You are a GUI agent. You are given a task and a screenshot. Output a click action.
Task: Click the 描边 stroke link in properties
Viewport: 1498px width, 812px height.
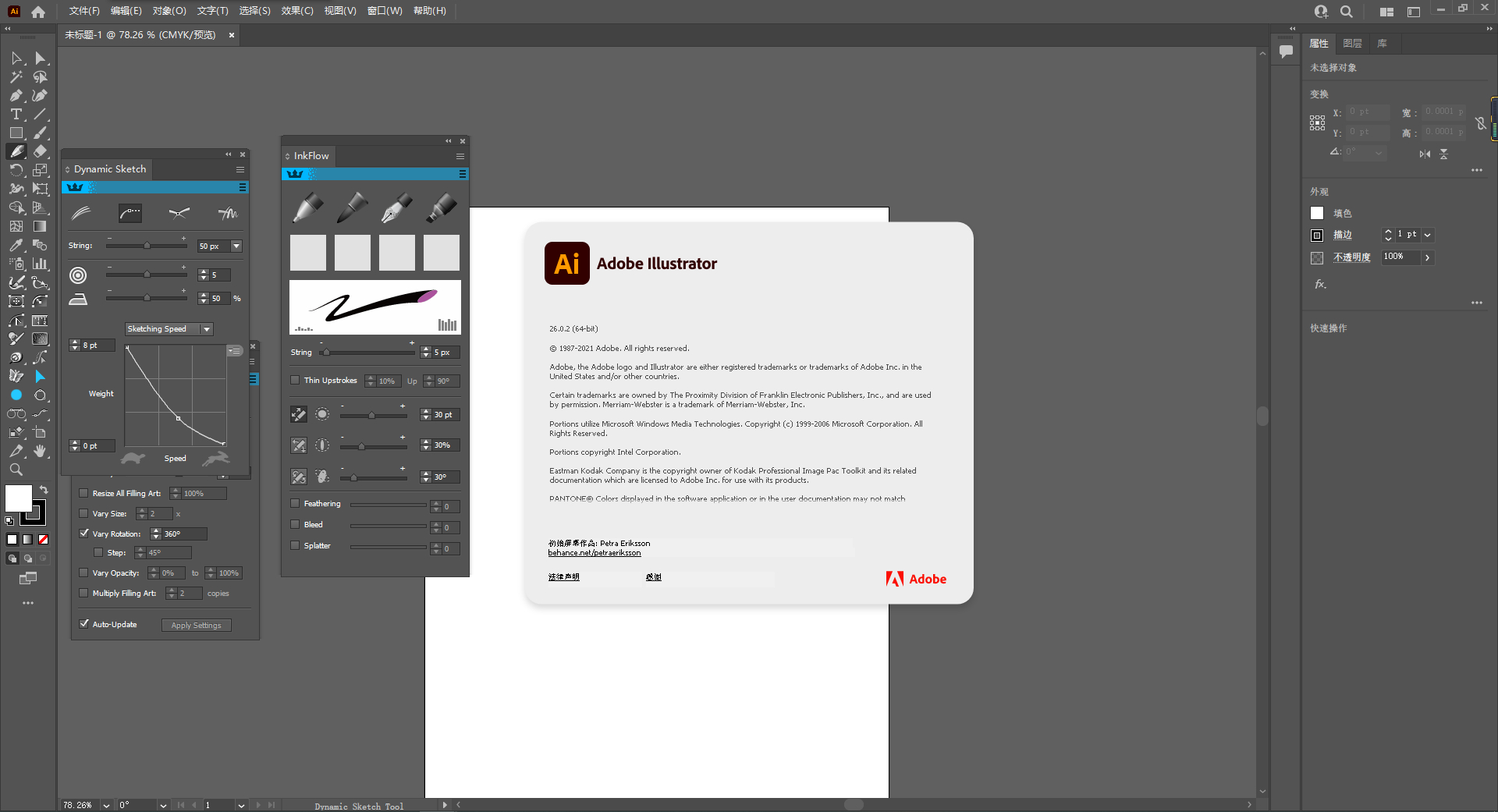click(1342, 235)
